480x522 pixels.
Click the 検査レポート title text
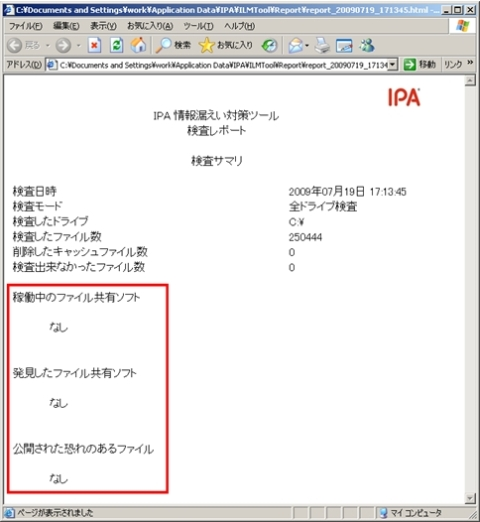(x=216, y=130)
